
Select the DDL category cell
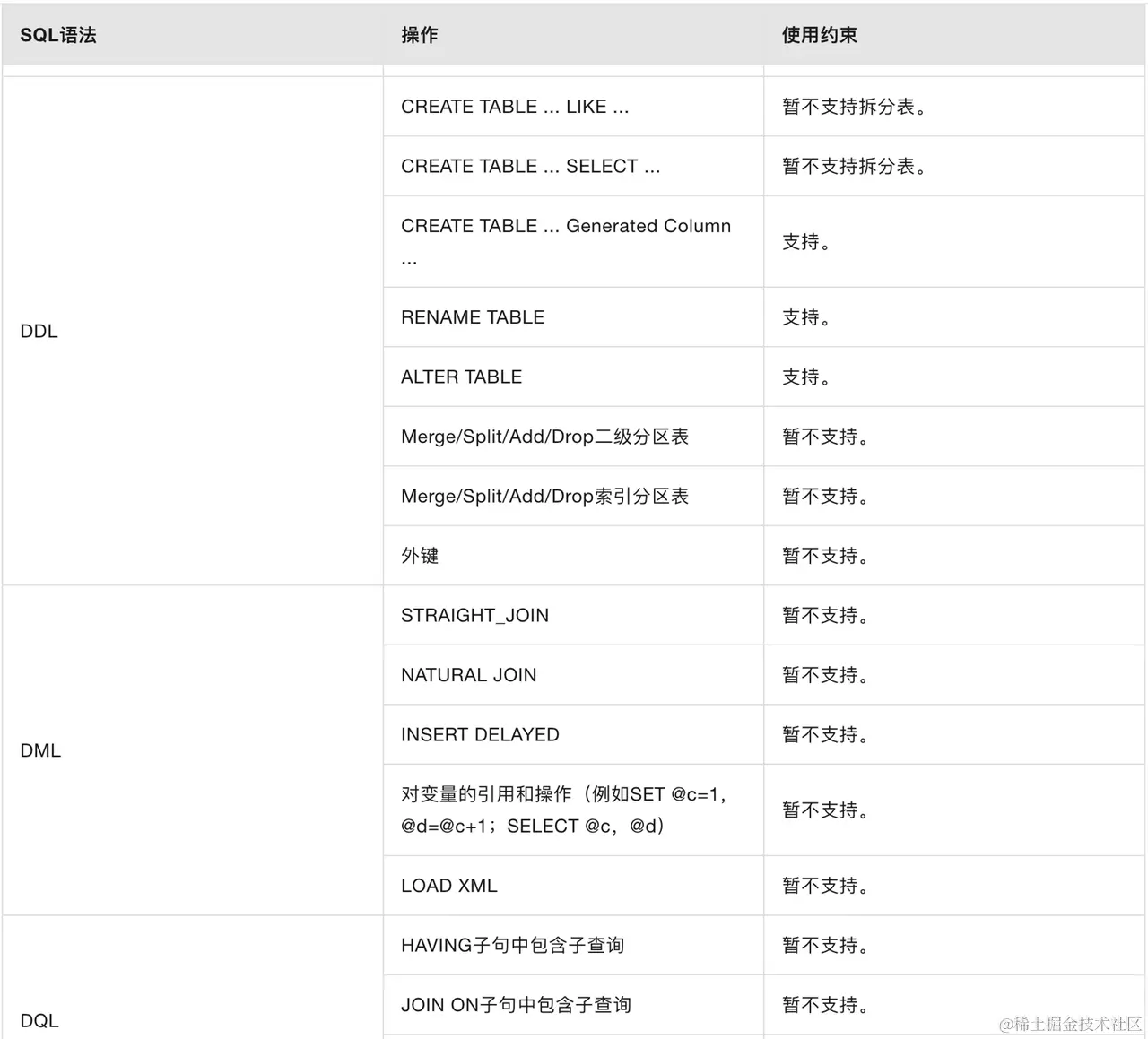click(x=38, y=331)
